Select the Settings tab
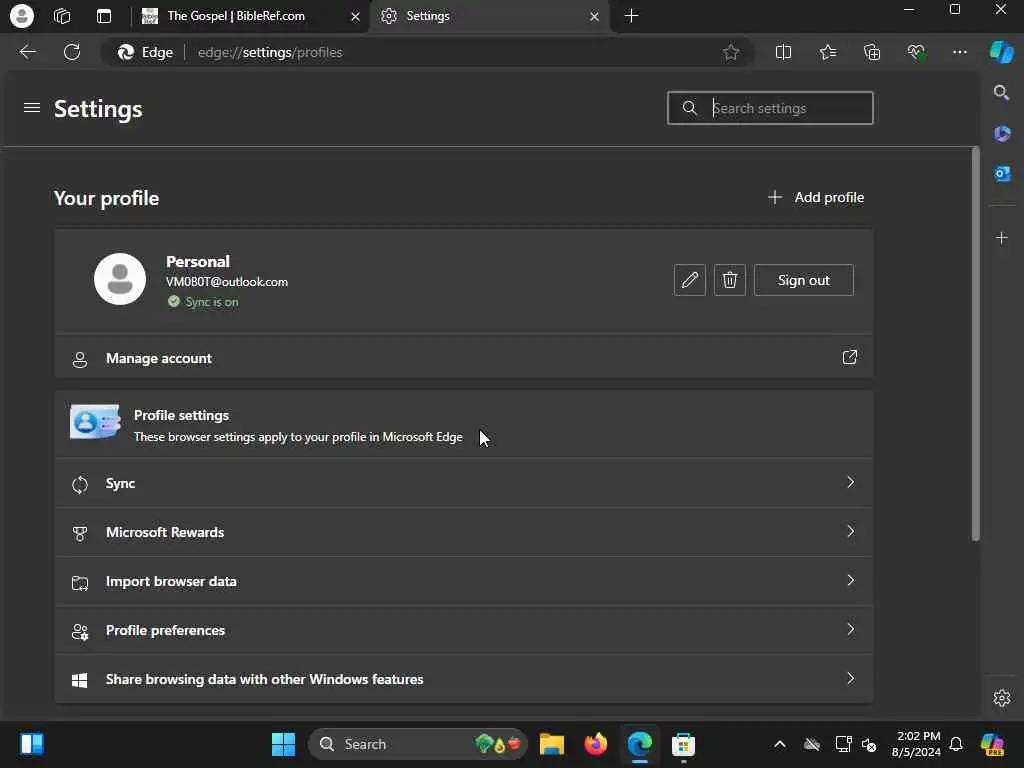 [x=490, y=16]
